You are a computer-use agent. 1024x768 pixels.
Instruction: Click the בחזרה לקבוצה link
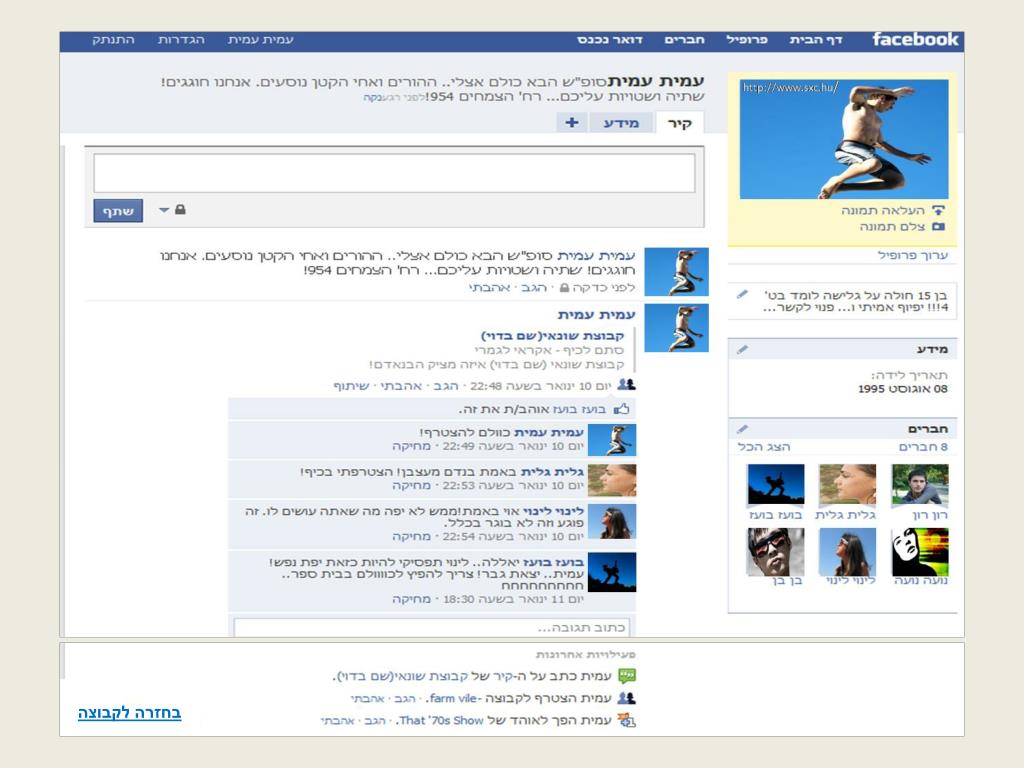coord(129,712)
